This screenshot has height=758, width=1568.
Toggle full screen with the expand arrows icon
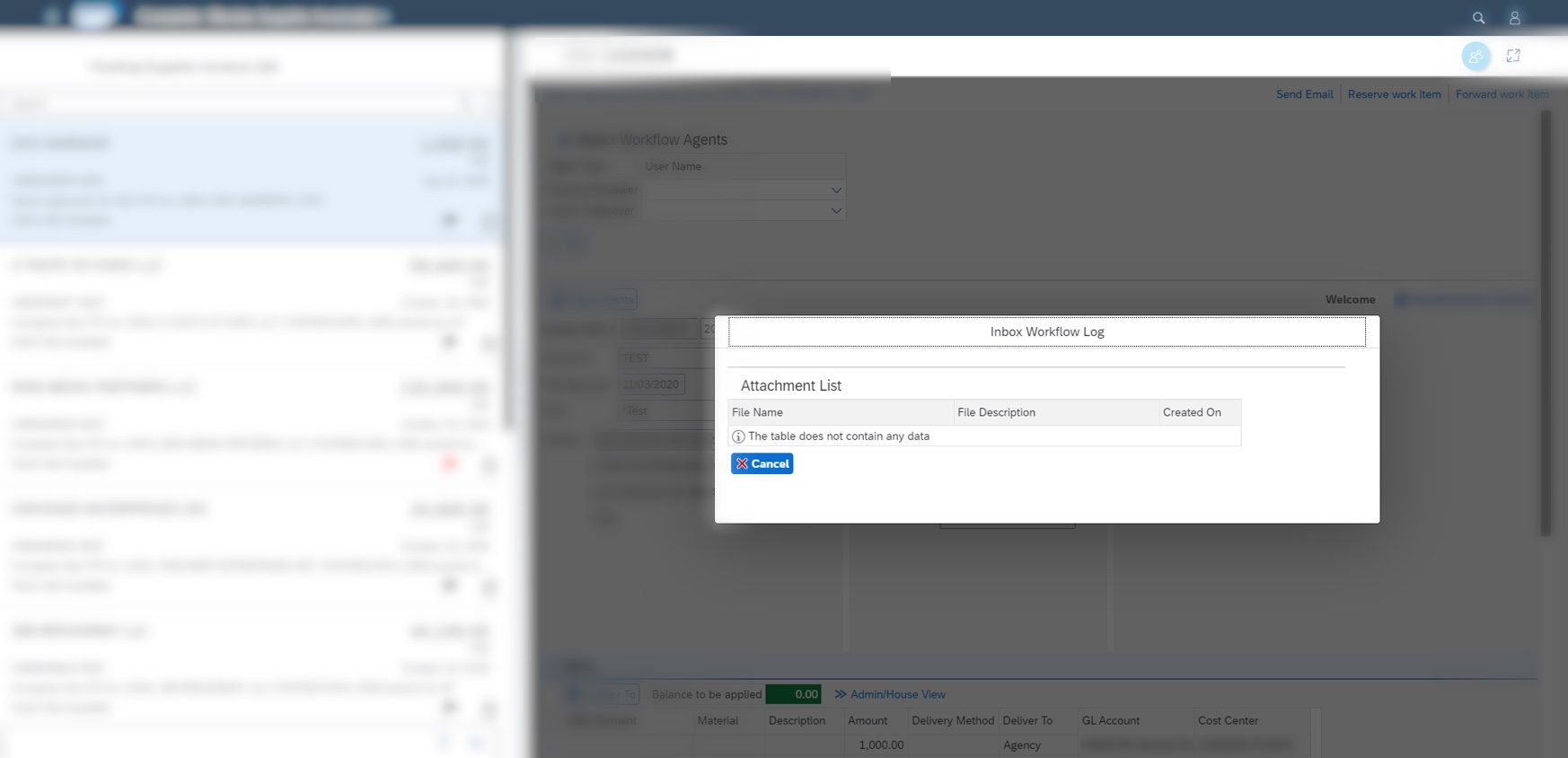[1513, 56]
